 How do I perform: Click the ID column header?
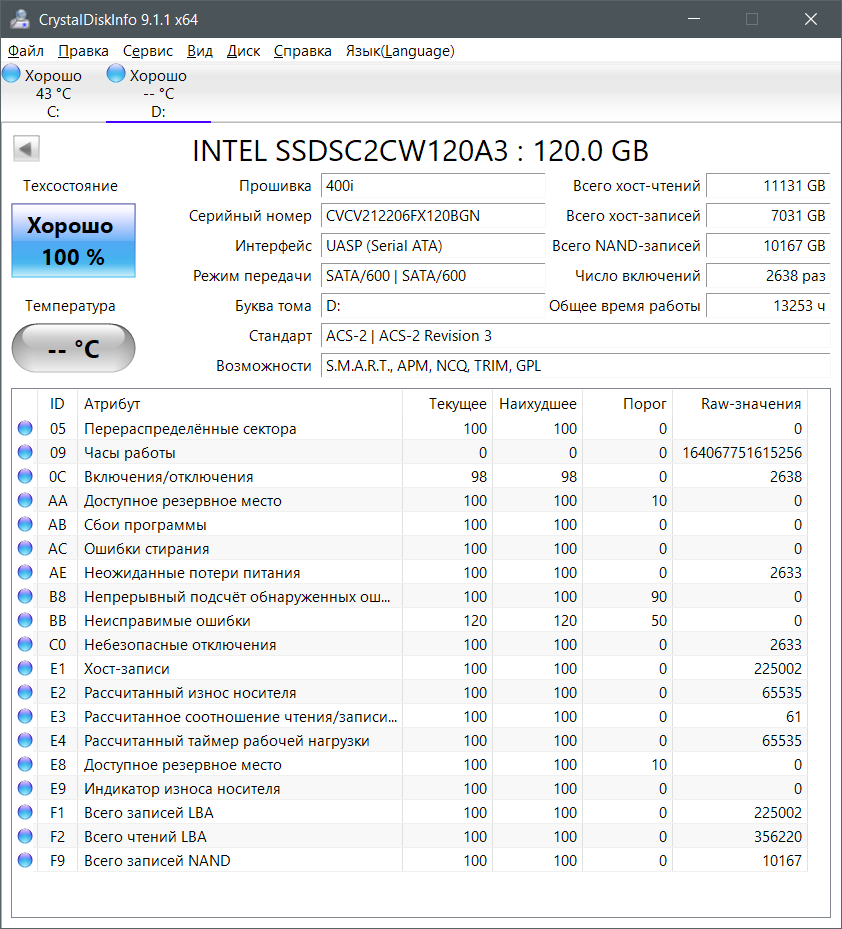tap(57, 404)
